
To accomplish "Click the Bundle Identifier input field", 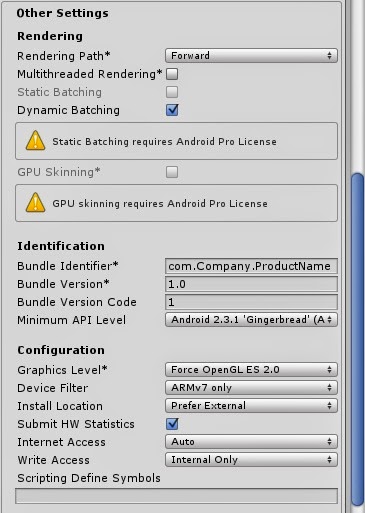I will (251, 266).
